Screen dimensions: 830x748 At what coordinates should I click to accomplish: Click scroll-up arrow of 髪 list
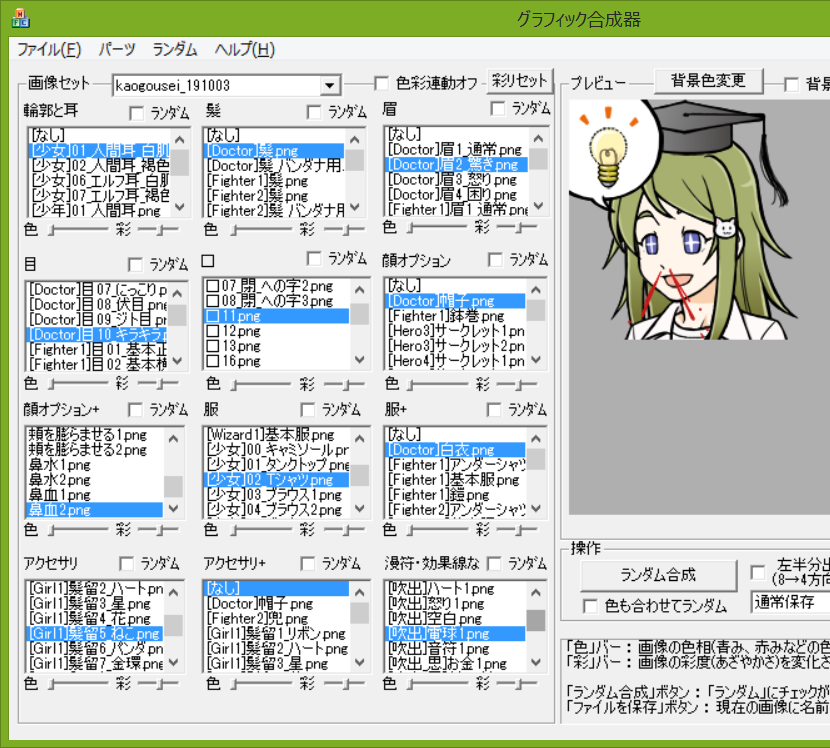pos(355,139)
